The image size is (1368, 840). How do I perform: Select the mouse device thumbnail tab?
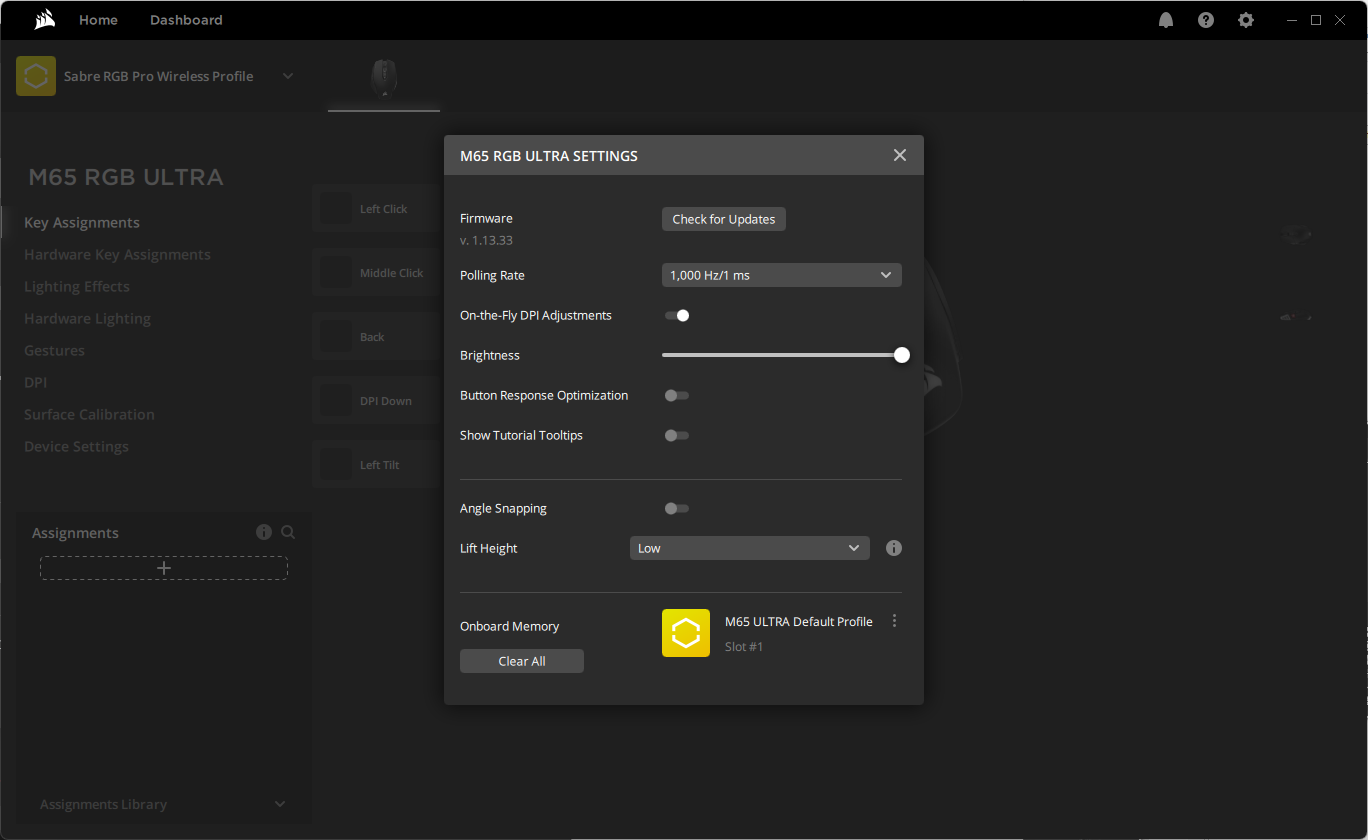[x=383, y=78]
